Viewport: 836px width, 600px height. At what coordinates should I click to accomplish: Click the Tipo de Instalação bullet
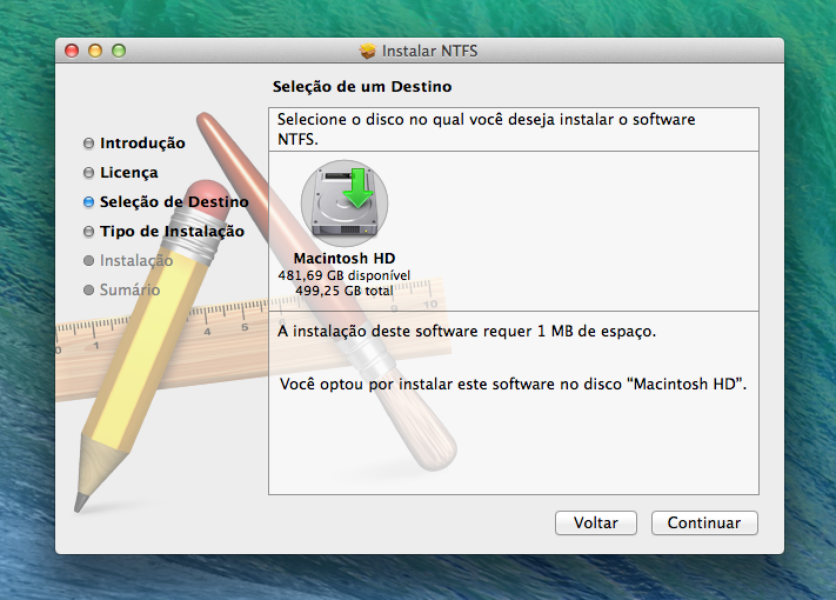coord(89,231)
